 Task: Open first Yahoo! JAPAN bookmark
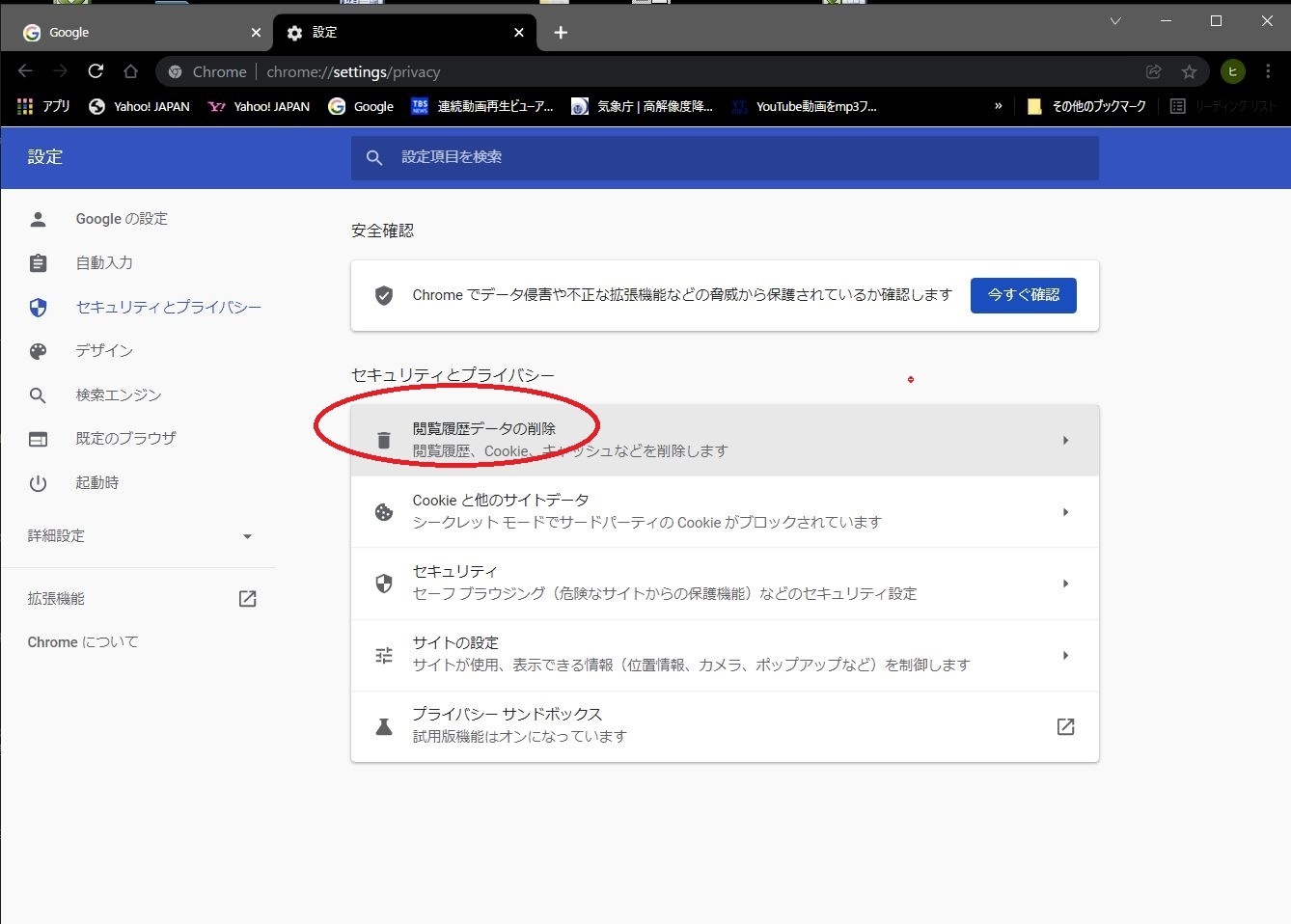click(x=139, y=106)
